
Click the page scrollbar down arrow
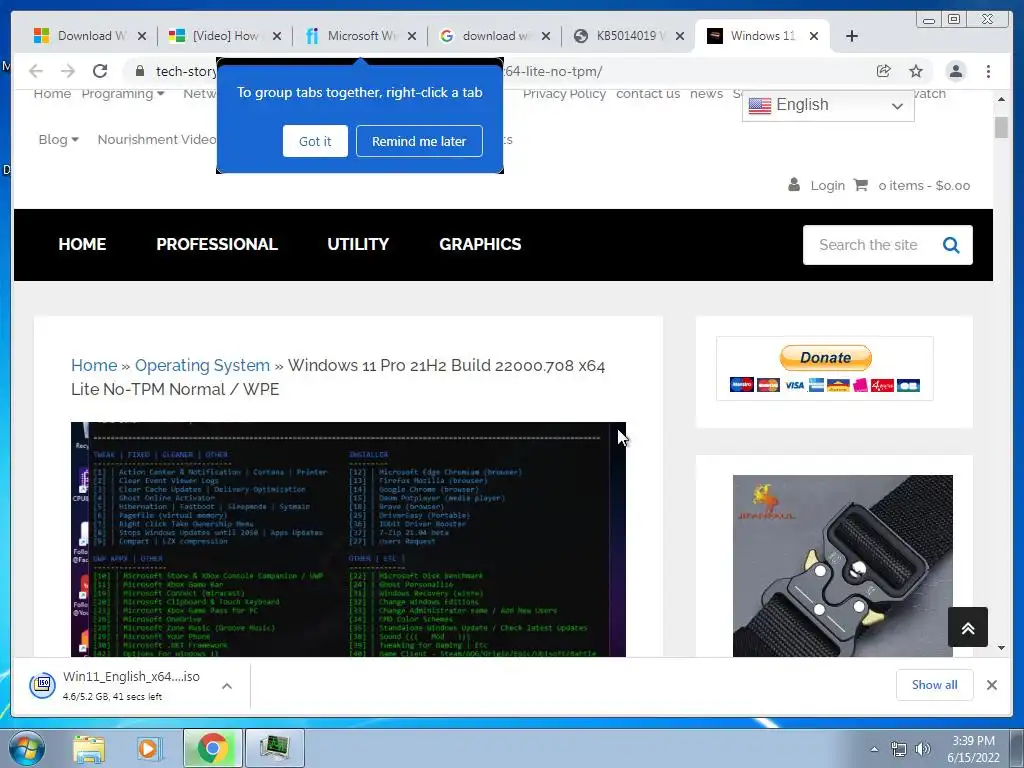tap(1002, 648)
